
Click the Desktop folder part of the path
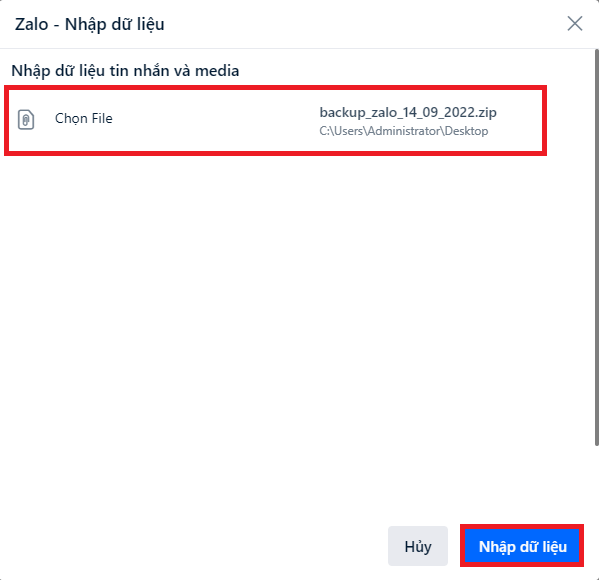coord(466,131)
